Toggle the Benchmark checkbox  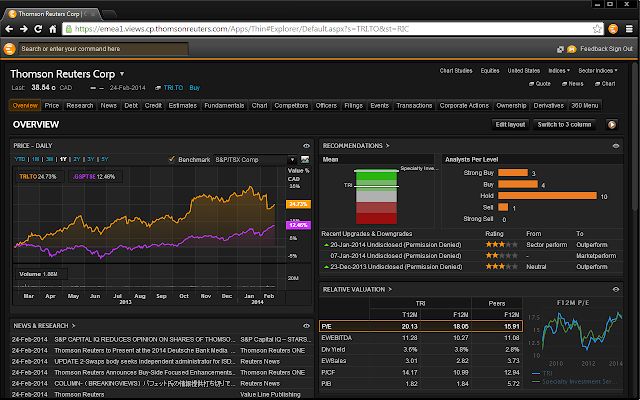(x=172, y=159)
